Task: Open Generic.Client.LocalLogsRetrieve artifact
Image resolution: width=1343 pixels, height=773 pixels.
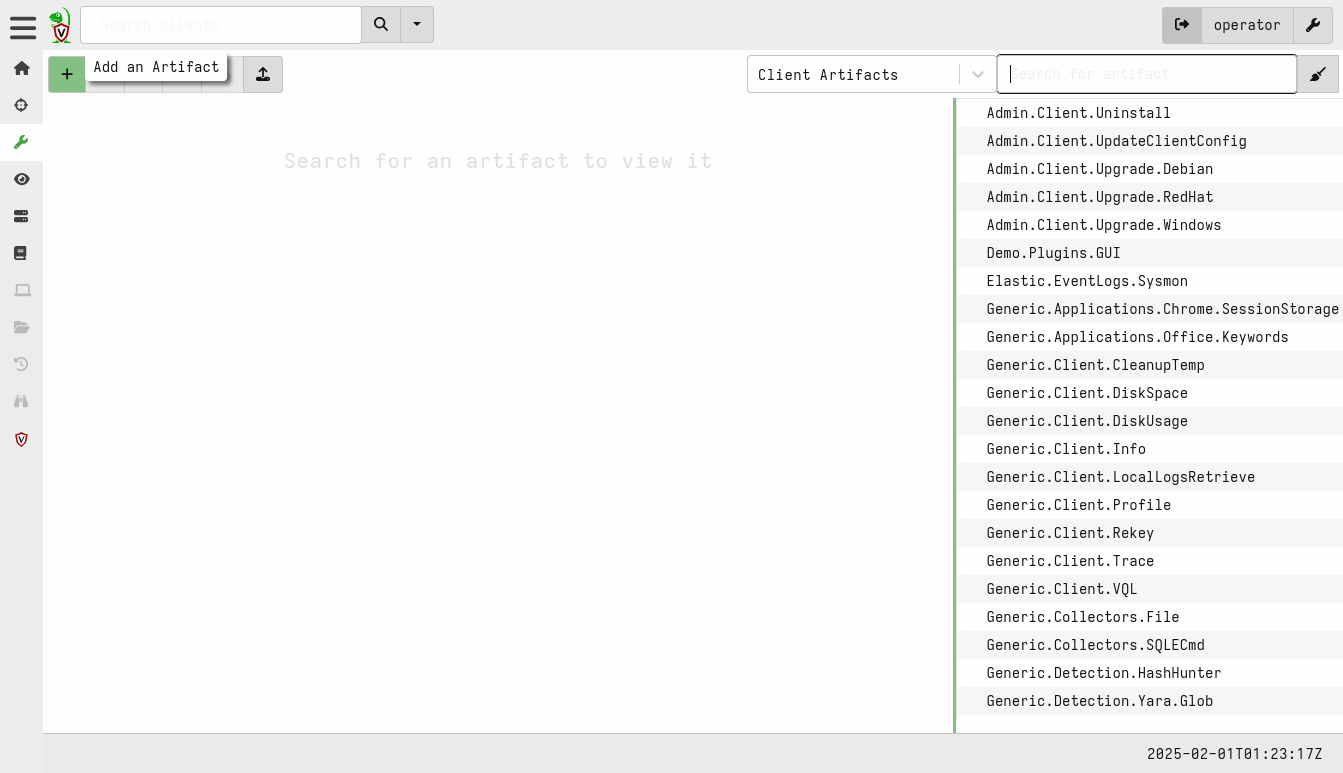Action: (x=1150, y=477)
